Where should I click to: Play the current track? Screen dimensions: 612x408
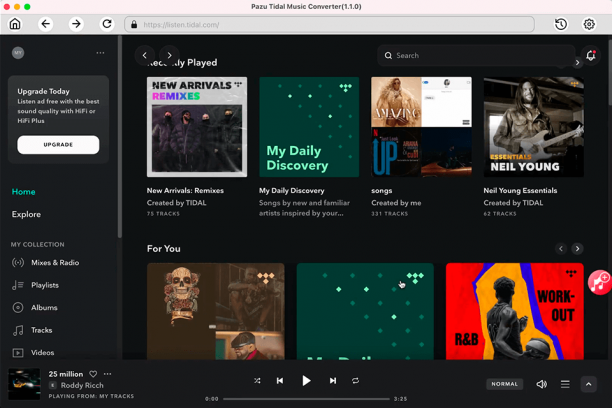coord(306,381)
